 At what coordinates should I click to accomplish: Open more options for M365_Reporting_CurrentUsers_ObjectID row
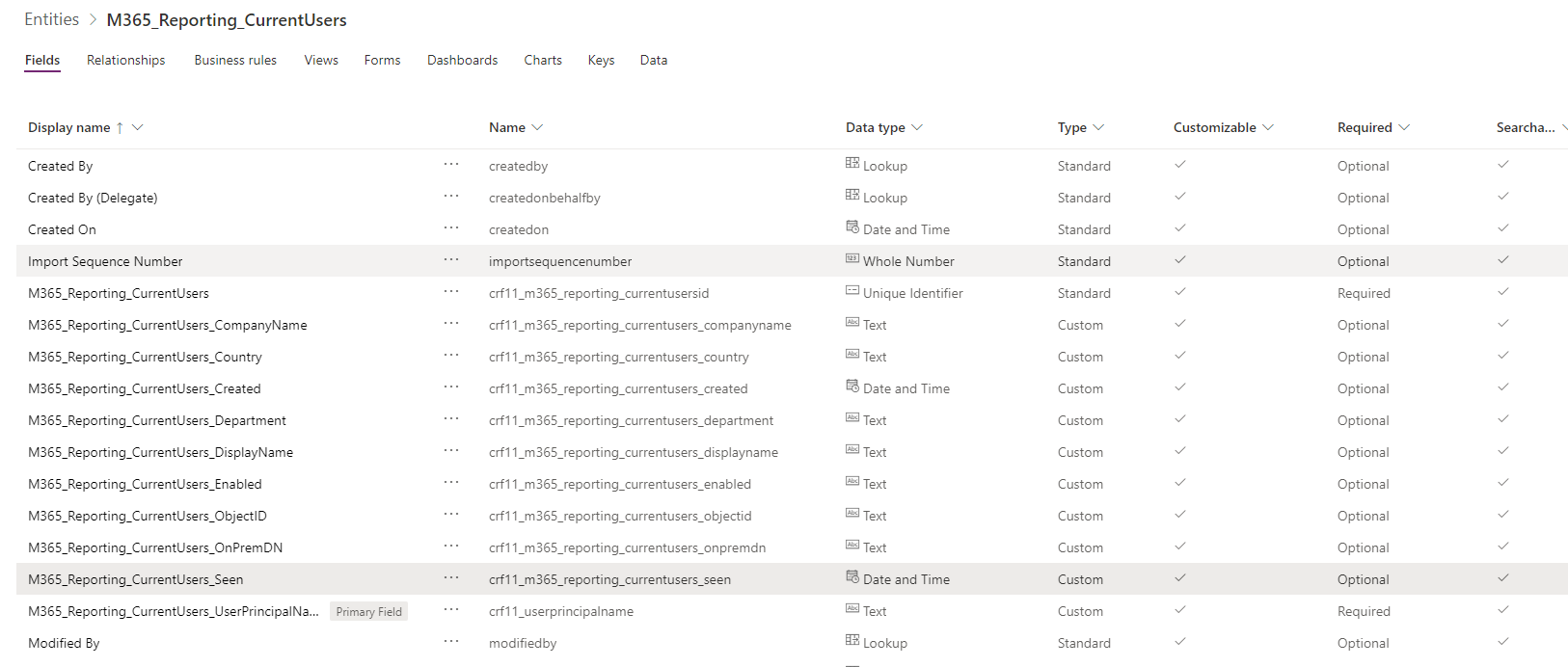pyautogui.click(x=451, y=515)
